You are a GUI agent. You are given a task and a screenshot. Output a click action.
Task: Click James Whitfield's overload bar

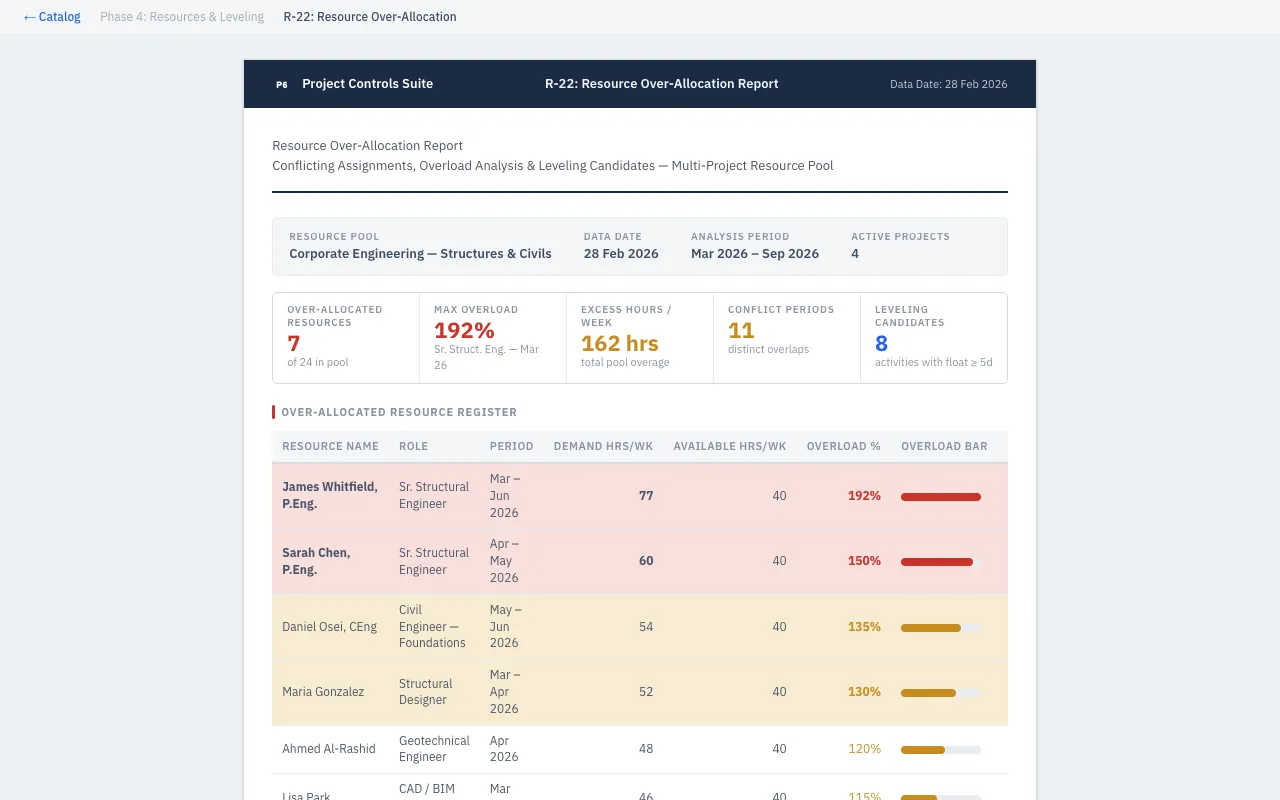point(940,496)
